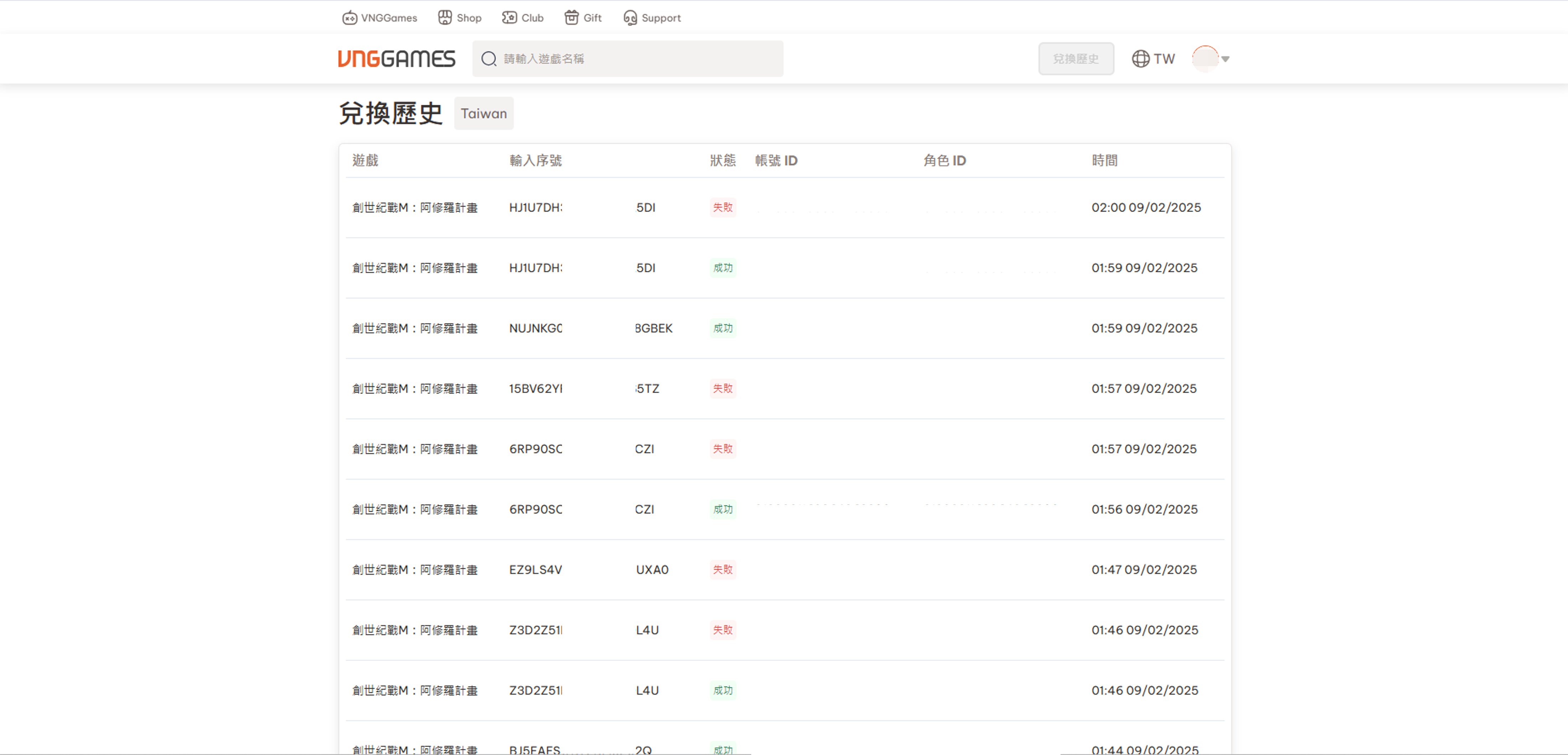
Task: Open the Shop menu item
Action: [x=469, y=18]
